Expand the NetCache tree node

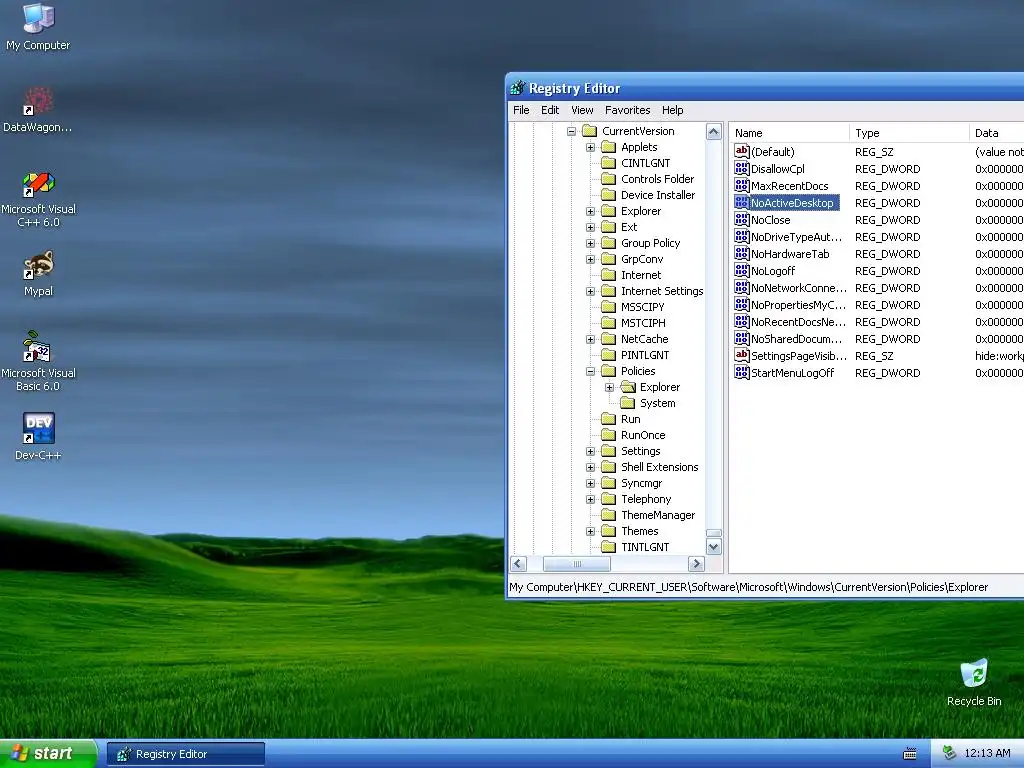590,339
